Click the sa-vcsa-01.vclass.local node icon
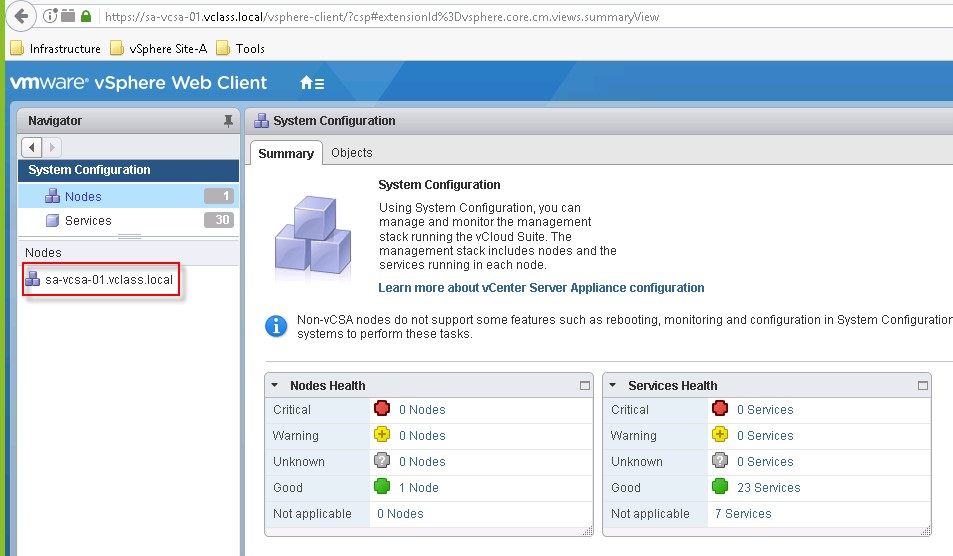Image resolution: width=953 pixels, height=556 pixels. pyautogui.click(x=32, y=279)
